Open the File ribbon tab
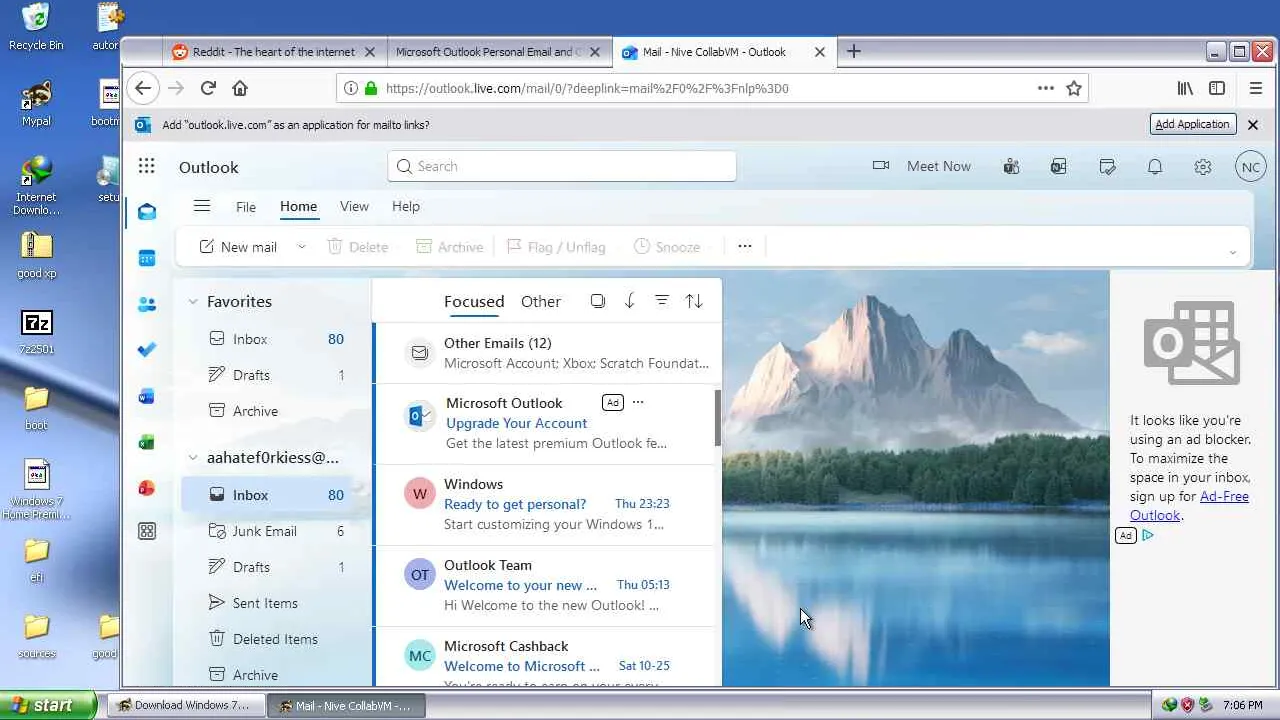The height and width of the screenshot is (720, 1280). tap(246, 206)
